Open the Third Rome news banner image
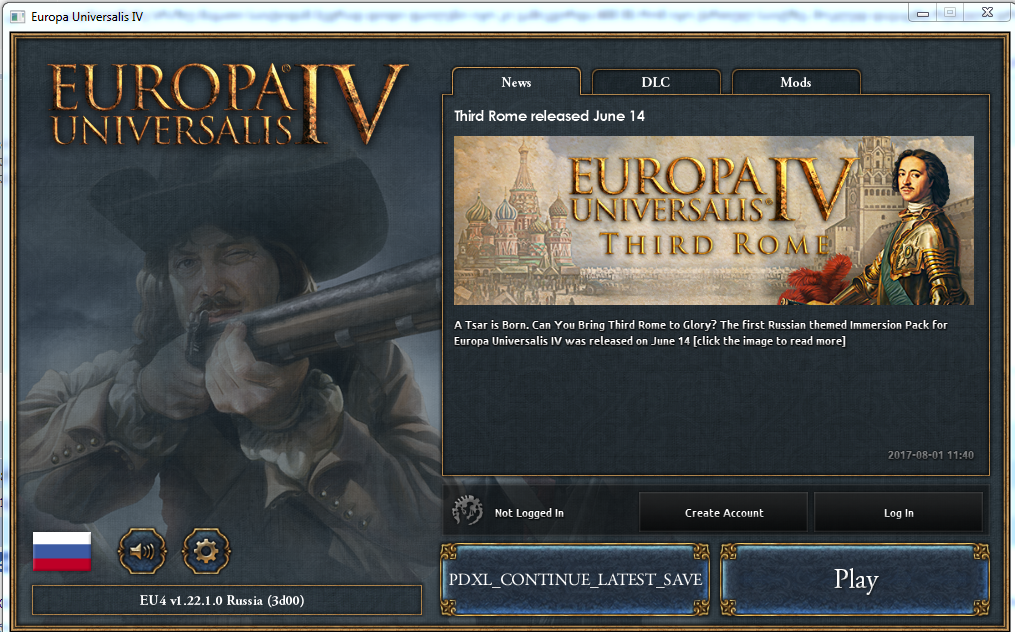The height and width of the screenshot is (632, 1015). (713, 220)
